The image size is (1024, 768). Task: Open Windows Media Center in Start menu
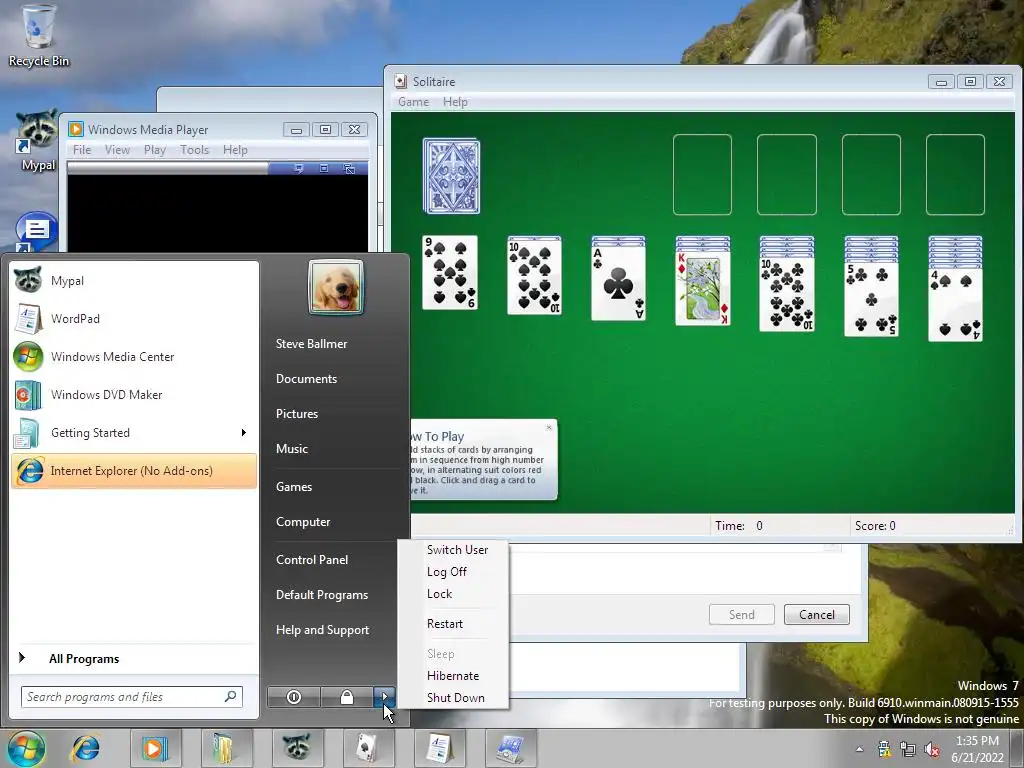pos(134,357)
